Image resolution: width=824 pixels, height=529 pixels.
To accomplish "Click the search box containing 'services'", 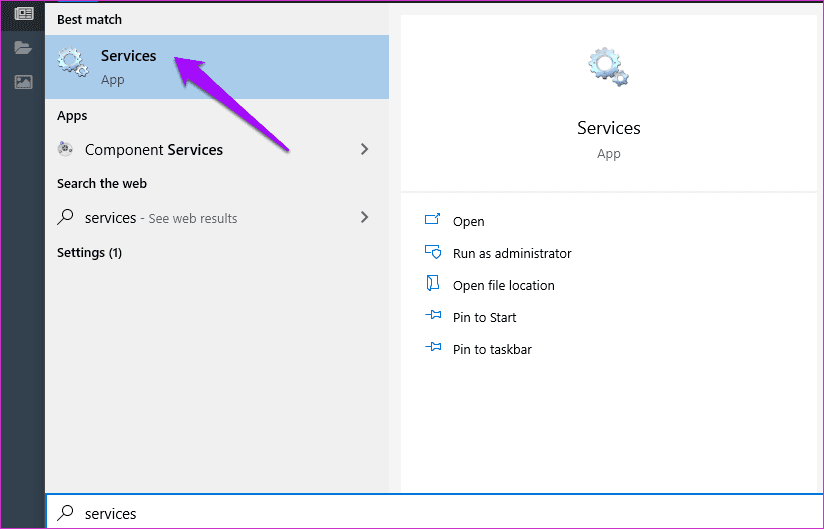I will [435, 512].
